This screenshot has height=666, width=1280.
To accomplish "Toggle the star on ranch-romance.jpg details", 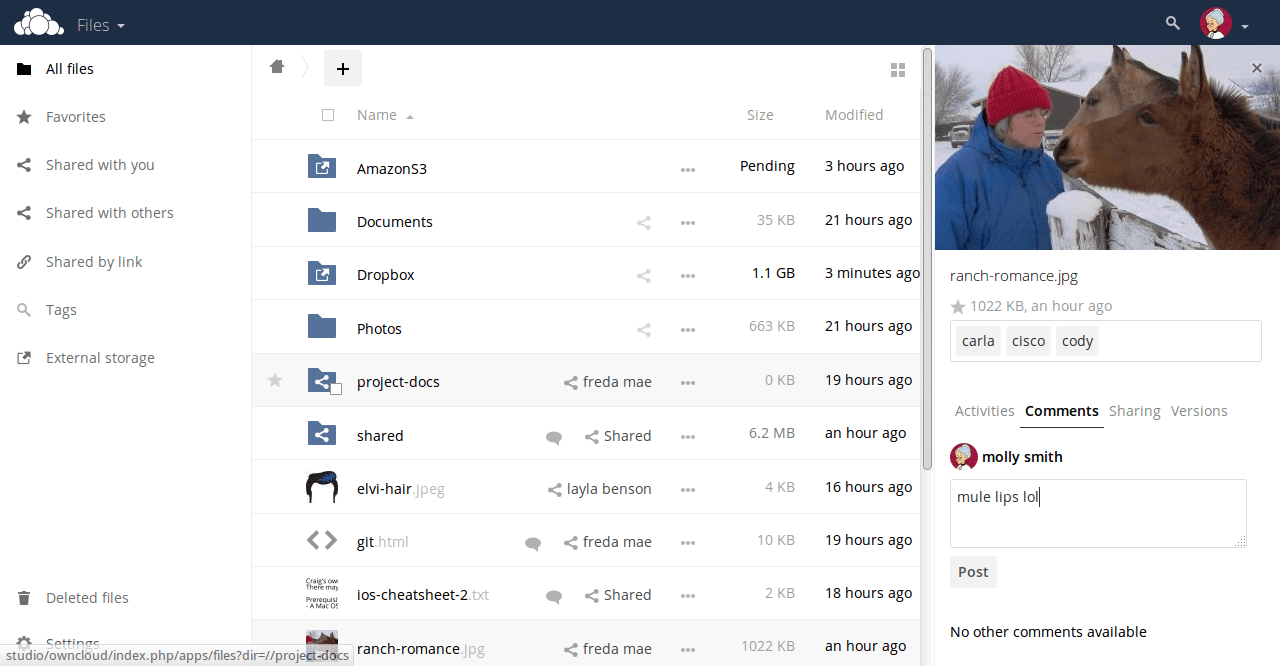I will click(957, 306).
